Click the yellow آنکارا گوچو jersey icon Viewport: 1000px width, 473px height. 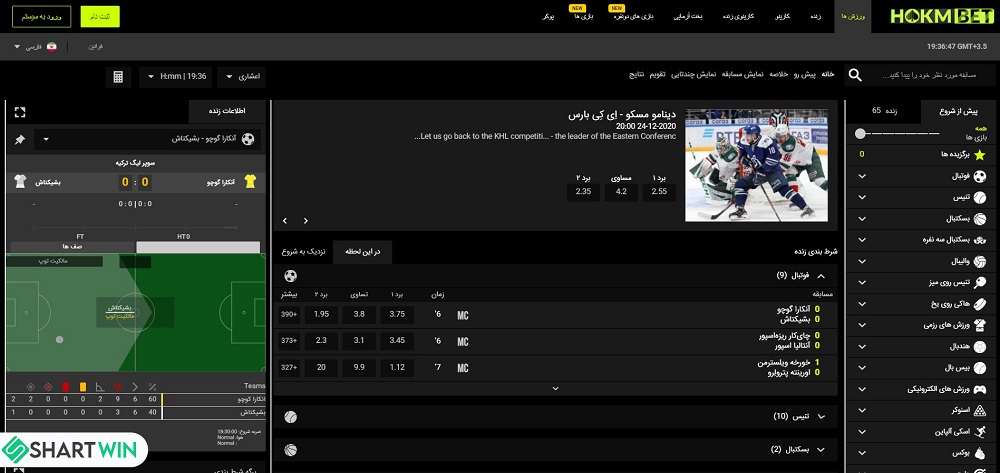click(250, 182)
